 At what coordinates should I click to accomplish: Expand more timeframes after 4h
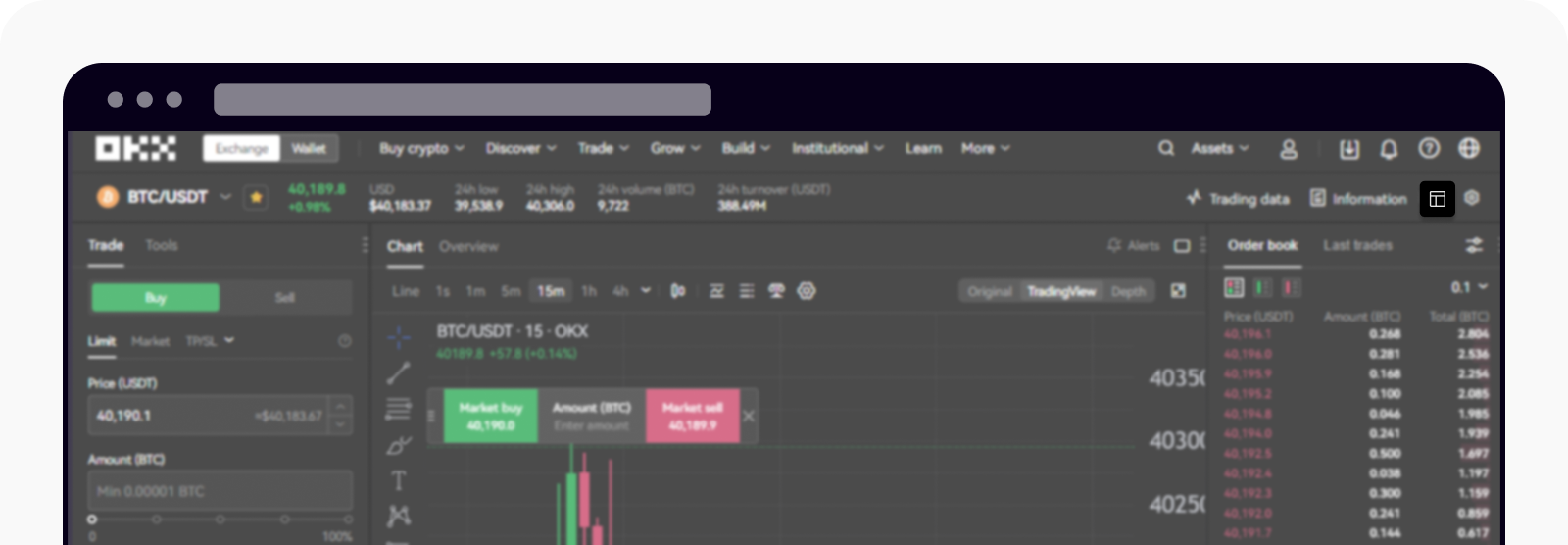pos(646,291)
